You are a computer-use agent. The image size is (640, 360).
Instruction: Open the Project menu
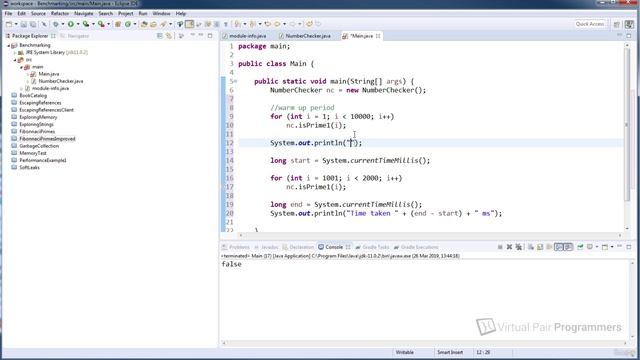click(125, 13)
